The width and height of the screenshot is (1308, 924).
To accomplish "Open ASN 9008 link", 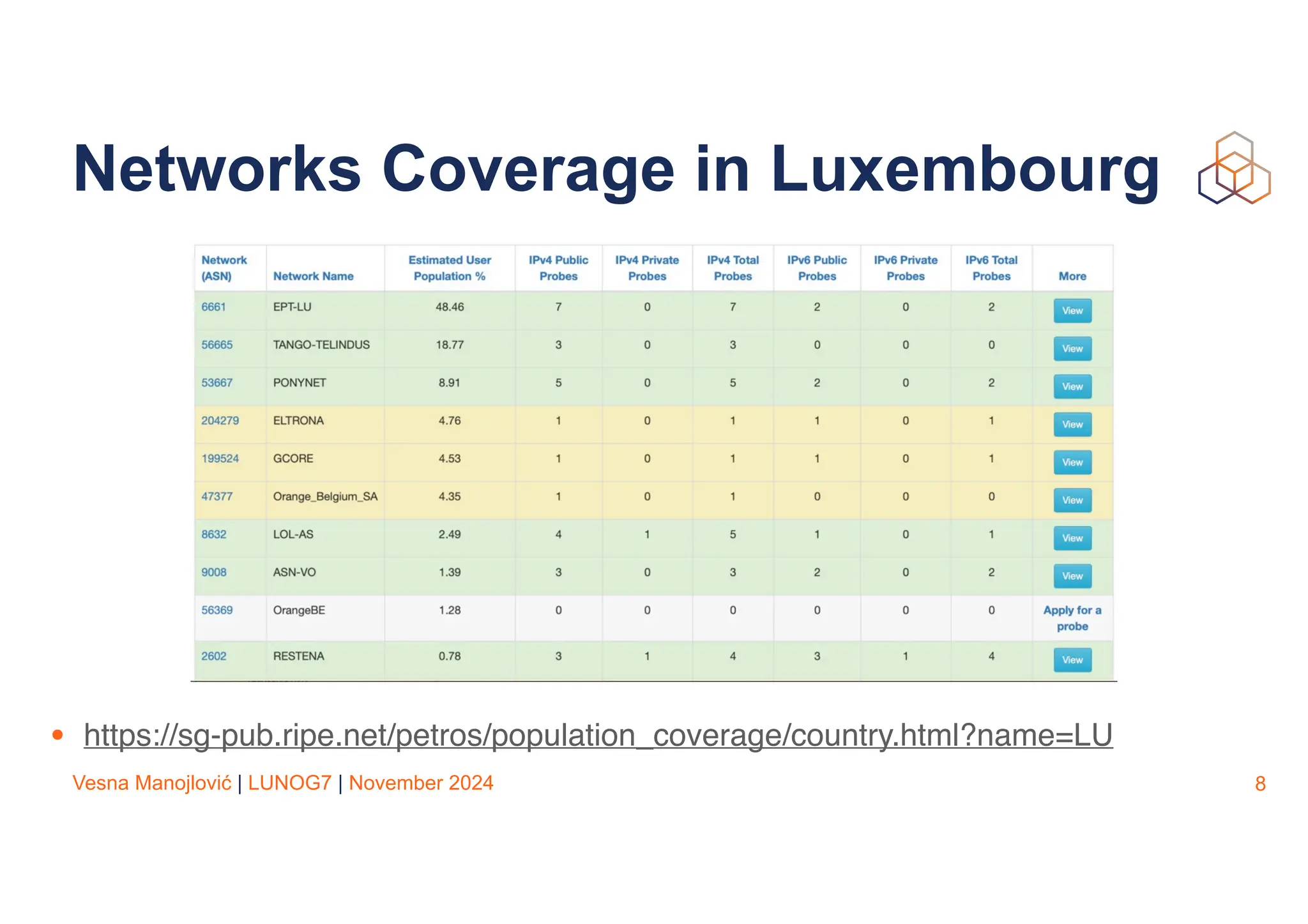I will pos(214,572).
